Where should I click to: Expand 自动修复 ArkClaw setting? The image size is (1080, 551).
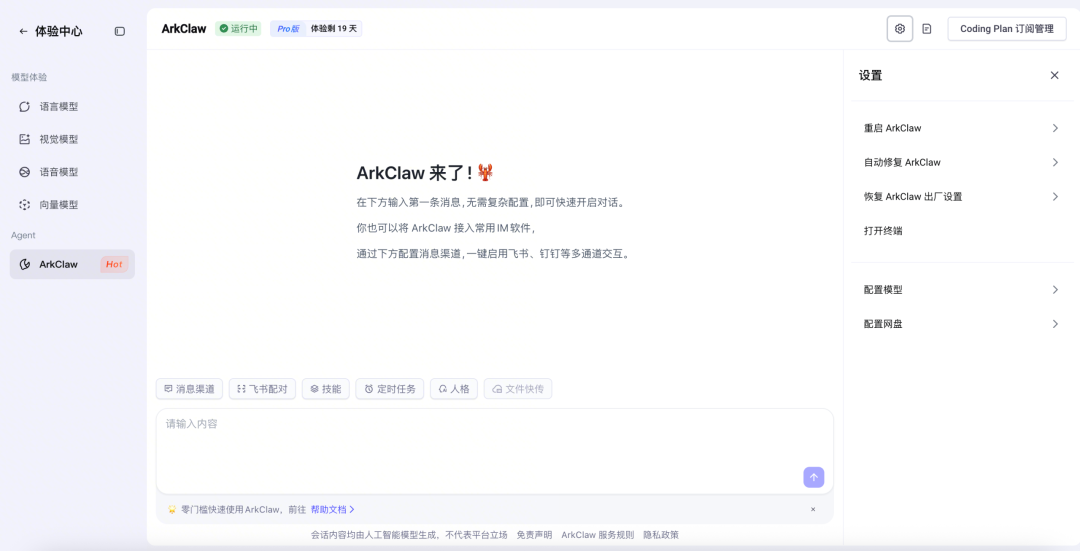tap(962, 163)
